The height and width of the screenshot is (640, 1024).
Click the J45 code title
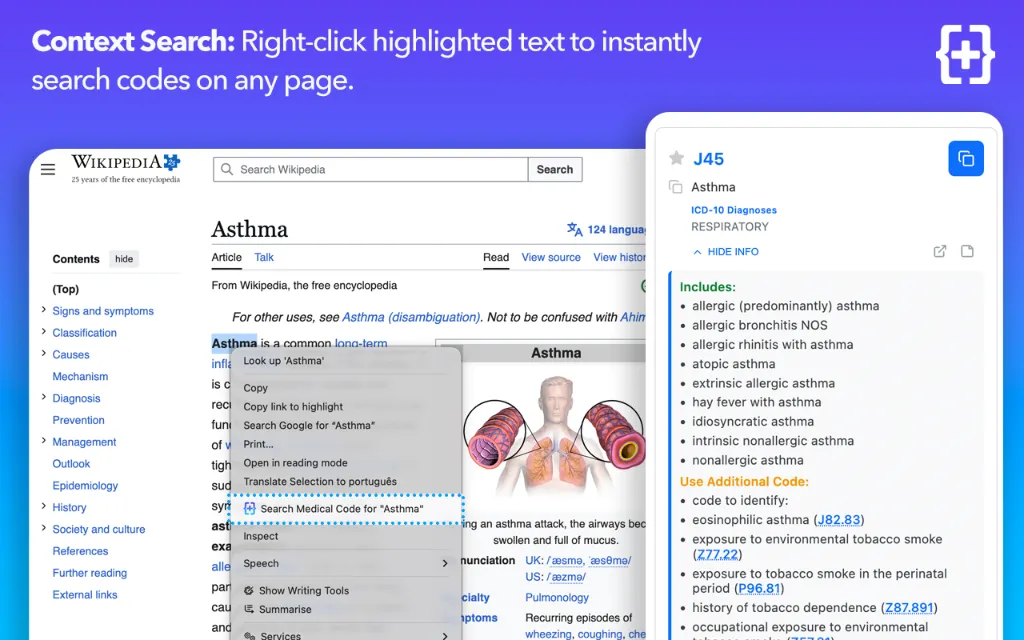pyautogui.click(x=709, y=159)
